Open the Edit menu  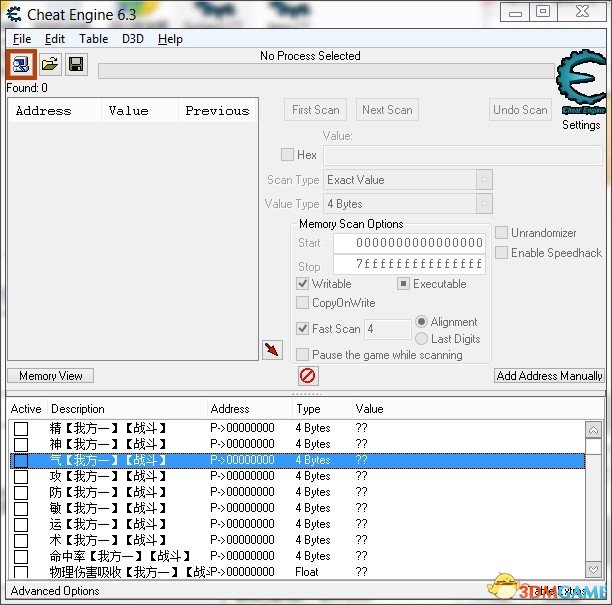tap(55, 39)
